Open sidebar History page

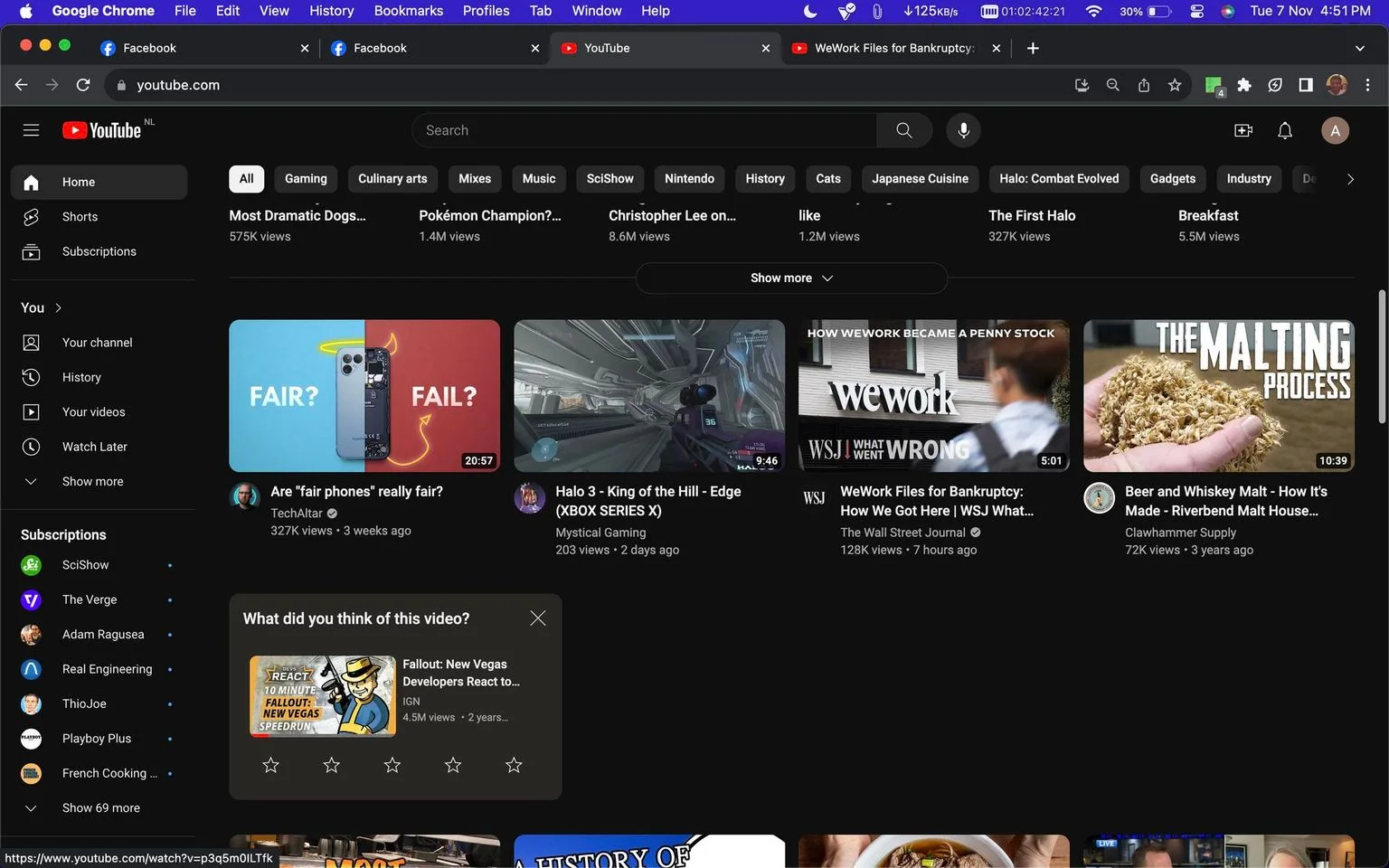[98, 377]
